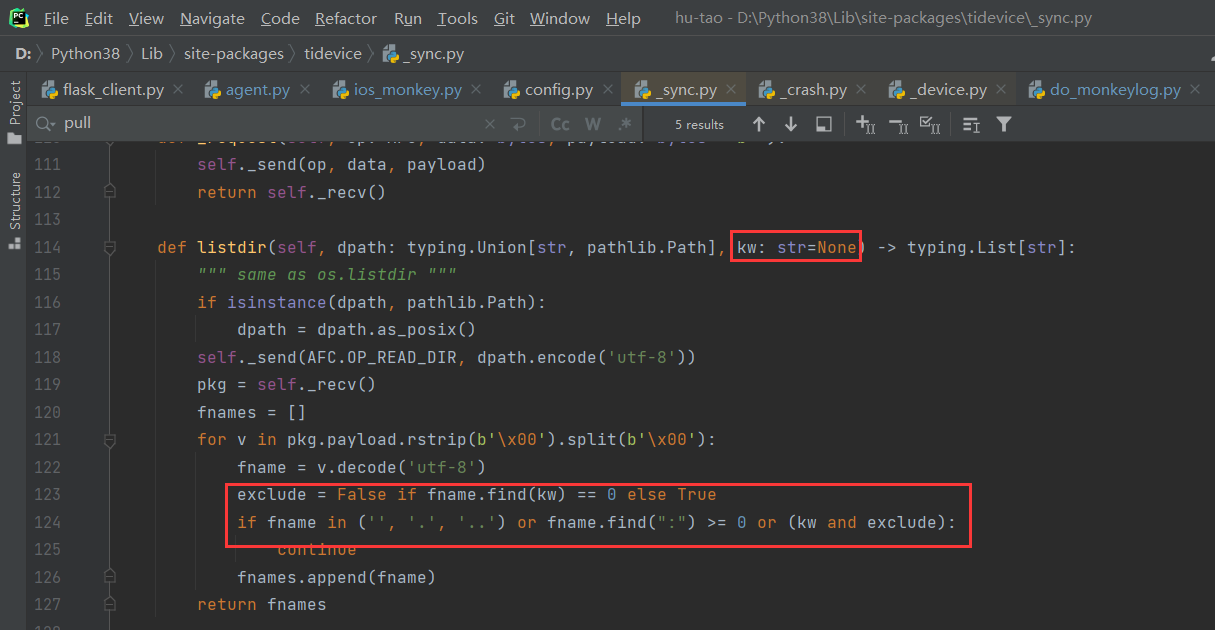Viewport: 1215px width, 630px height.
Task: Close the _crash.py tab
Action: coord(862,90)
